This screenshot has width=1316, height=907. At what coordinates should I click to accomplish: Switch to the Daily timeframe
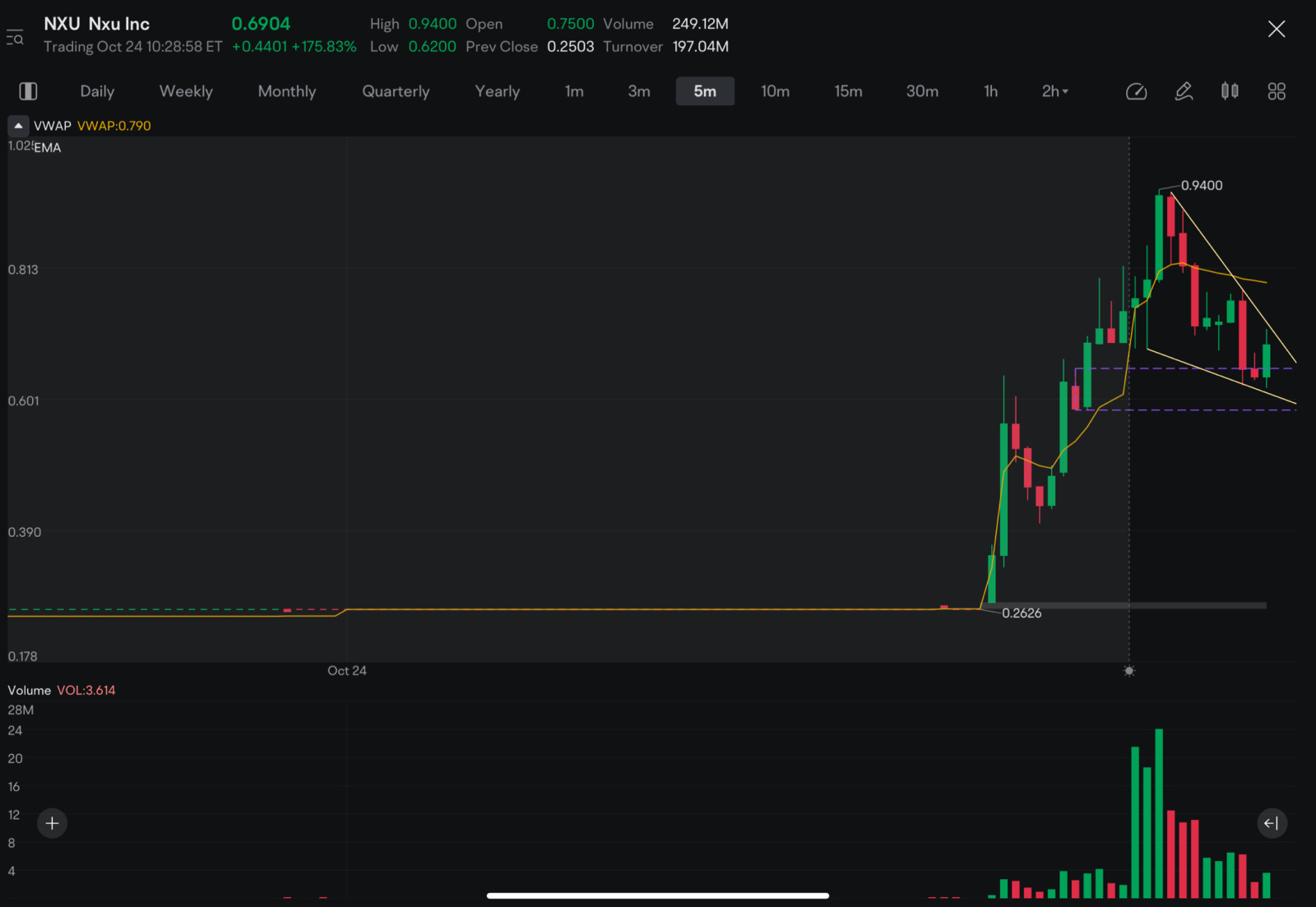[97, 91]
